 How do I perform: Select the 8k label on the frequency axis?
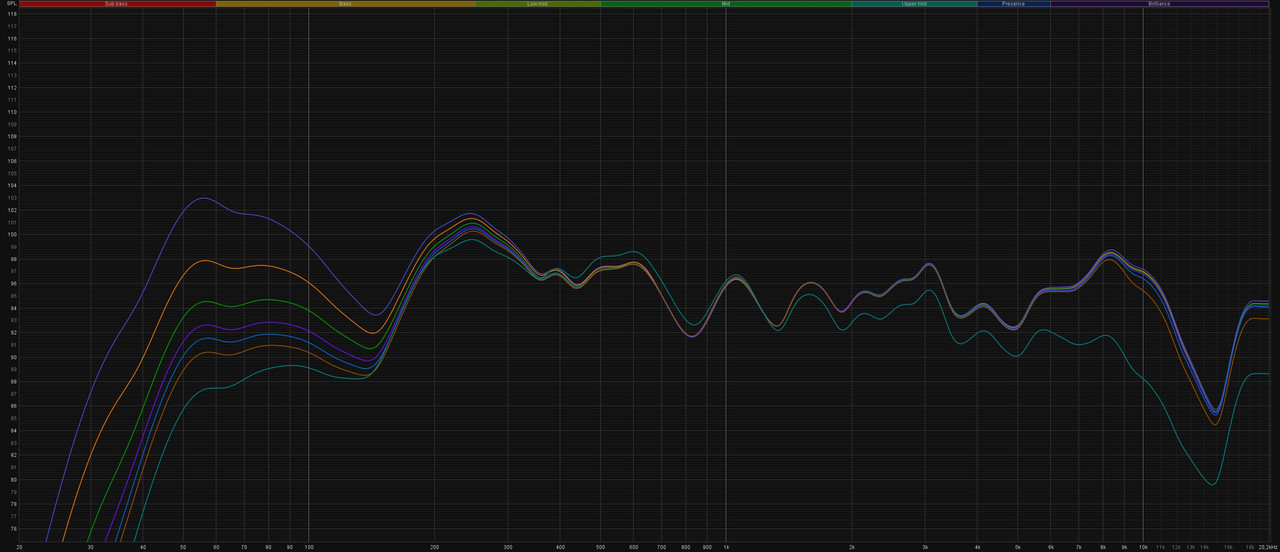[x=1103, y=547]
